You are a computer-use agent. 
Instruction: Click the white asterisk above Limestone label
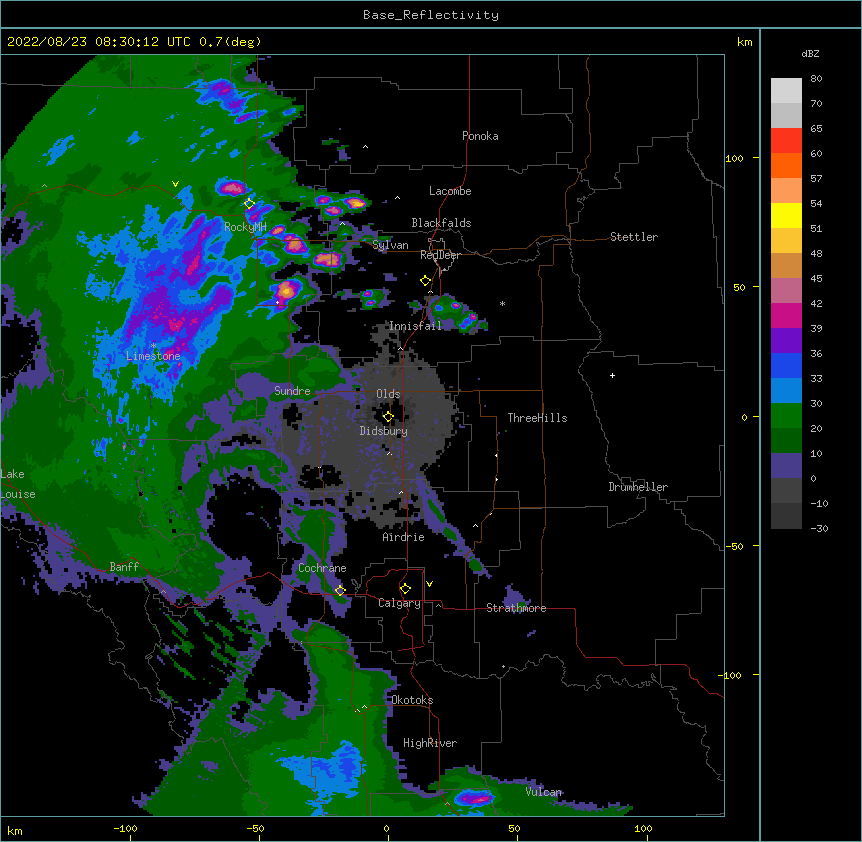click(153, 346)
